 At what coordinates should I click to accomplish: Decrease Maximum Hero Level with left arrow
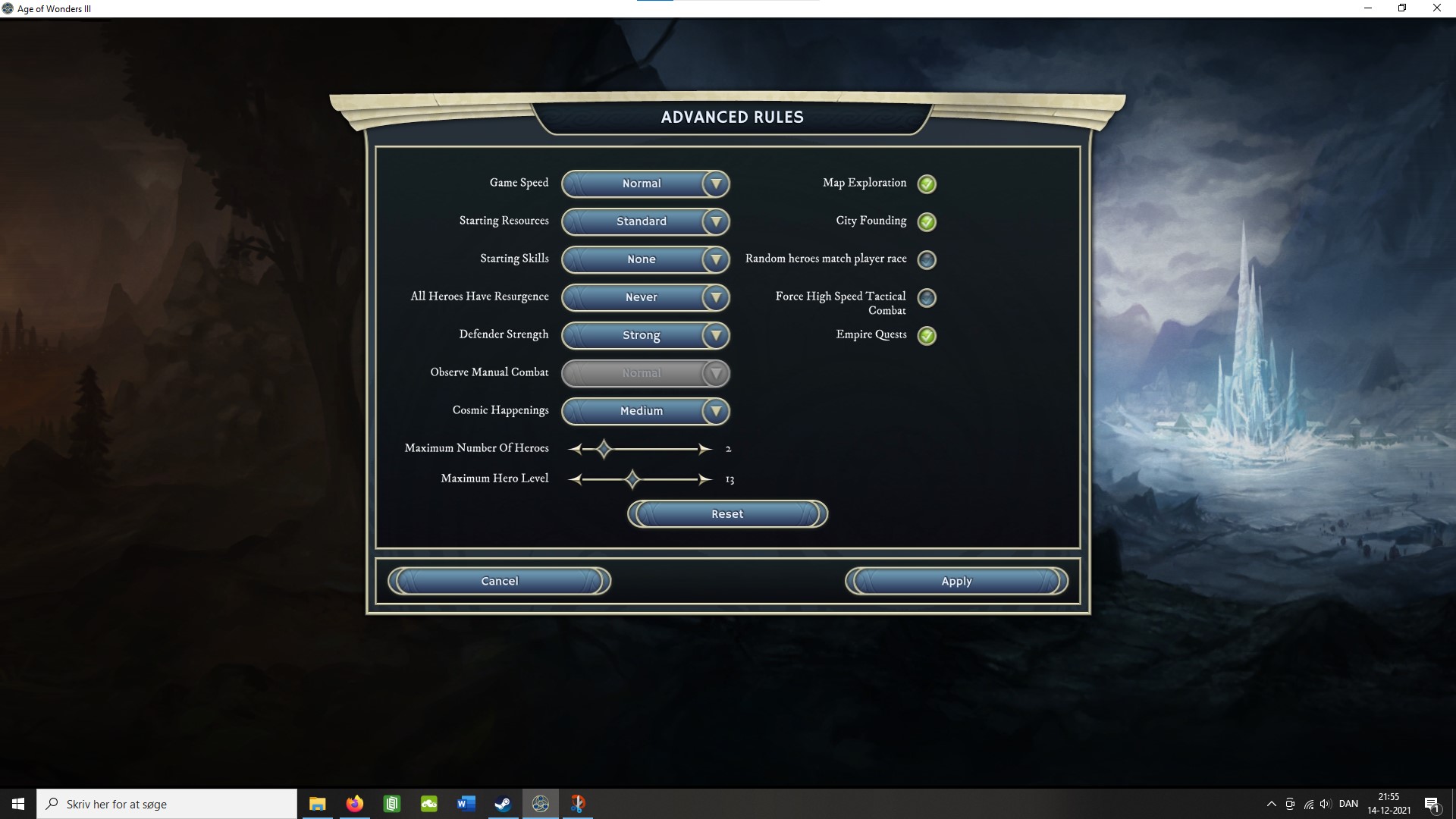pos(576,479)
